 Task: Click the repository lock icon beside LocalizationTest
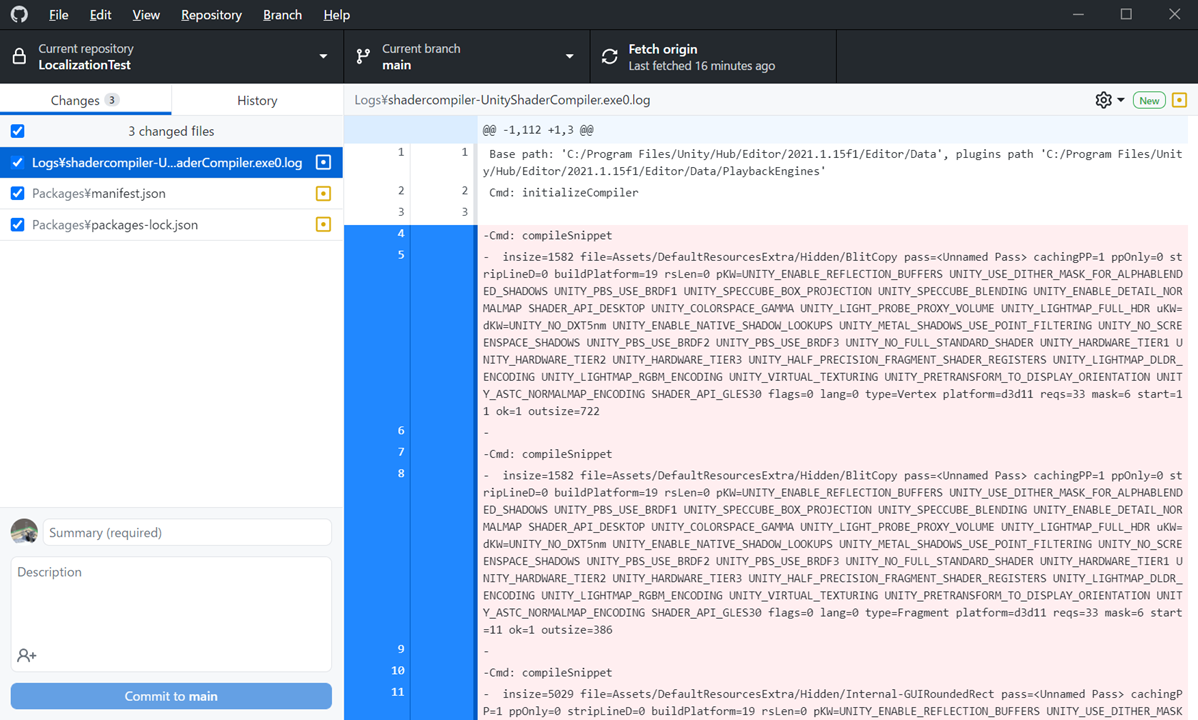(x=19, y=56)
